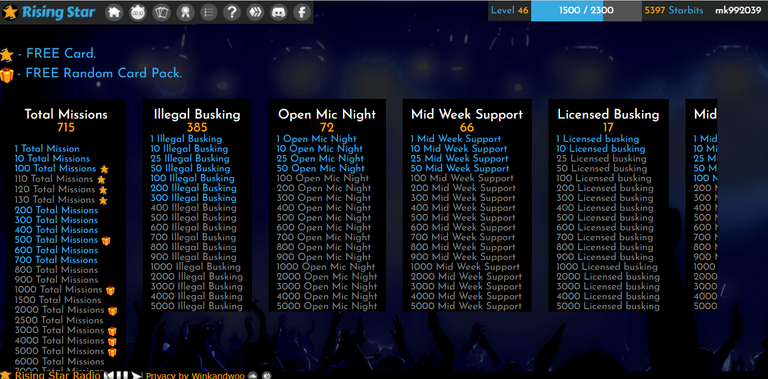Click the Rising Star logo
Viewport: 768px width, 379px height.
49,12
